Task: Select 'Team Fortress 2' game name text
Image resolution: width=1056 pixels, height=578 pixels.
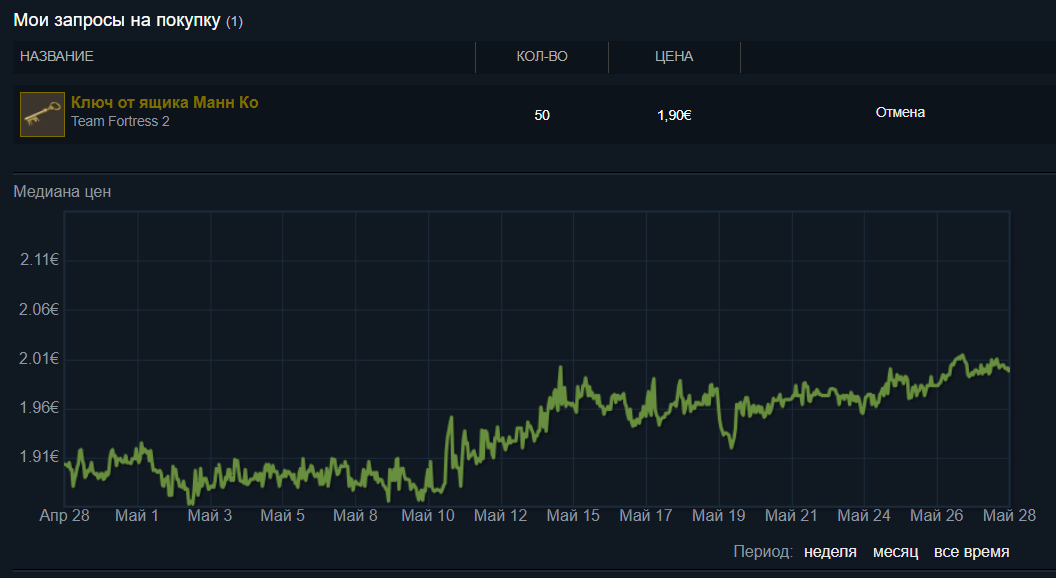Action: pos(120,121)
